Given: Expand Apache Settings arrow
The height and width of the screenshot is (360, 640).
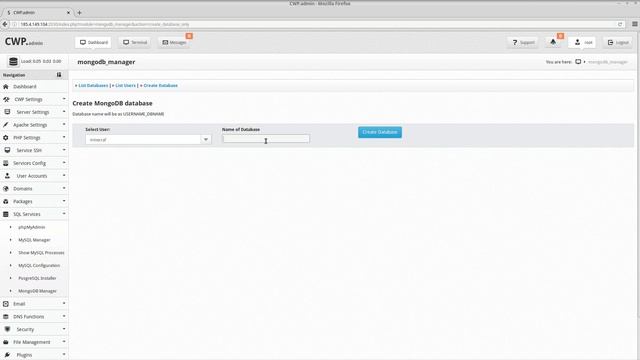Looking at the screenshot, I should pos(64,124).
